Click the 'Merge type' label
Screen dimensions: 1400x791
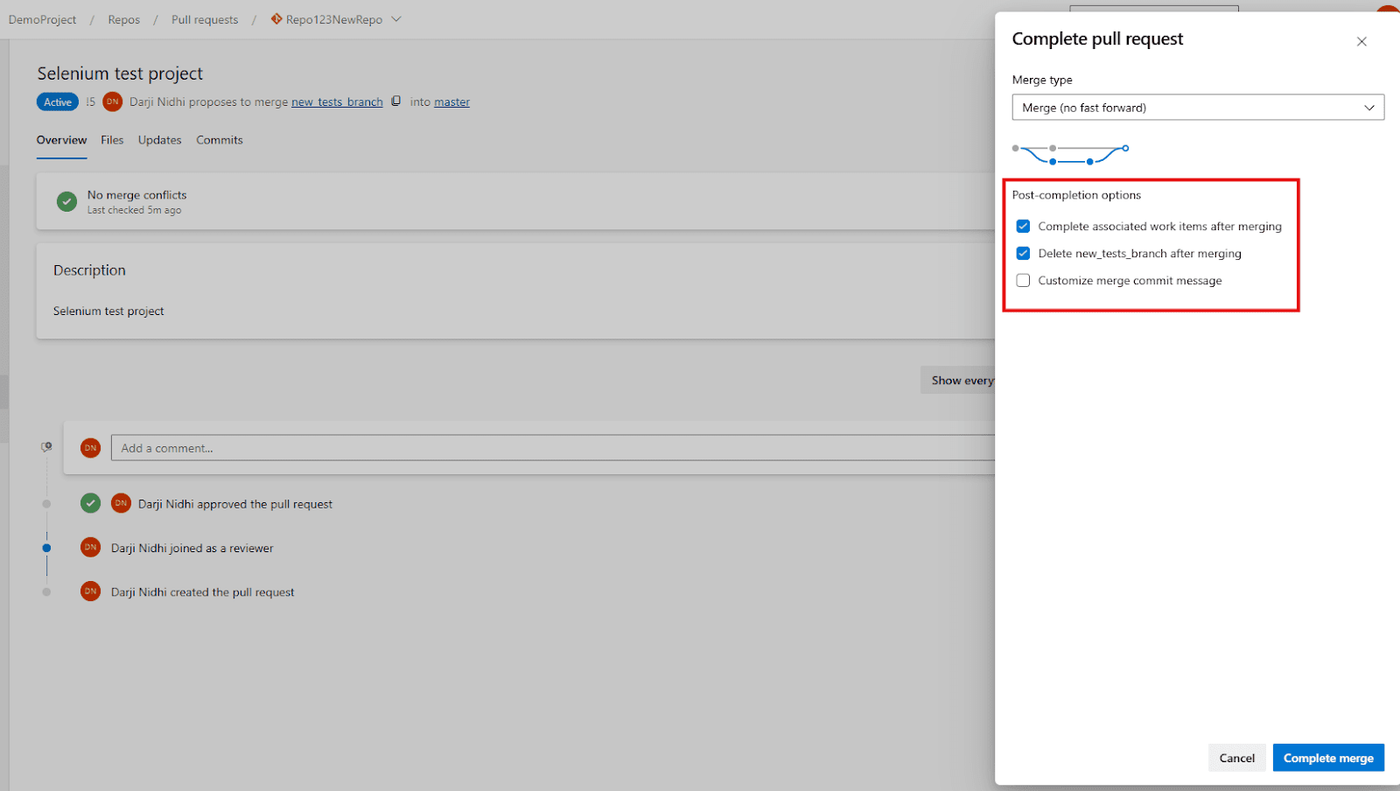coord(1042,79)
